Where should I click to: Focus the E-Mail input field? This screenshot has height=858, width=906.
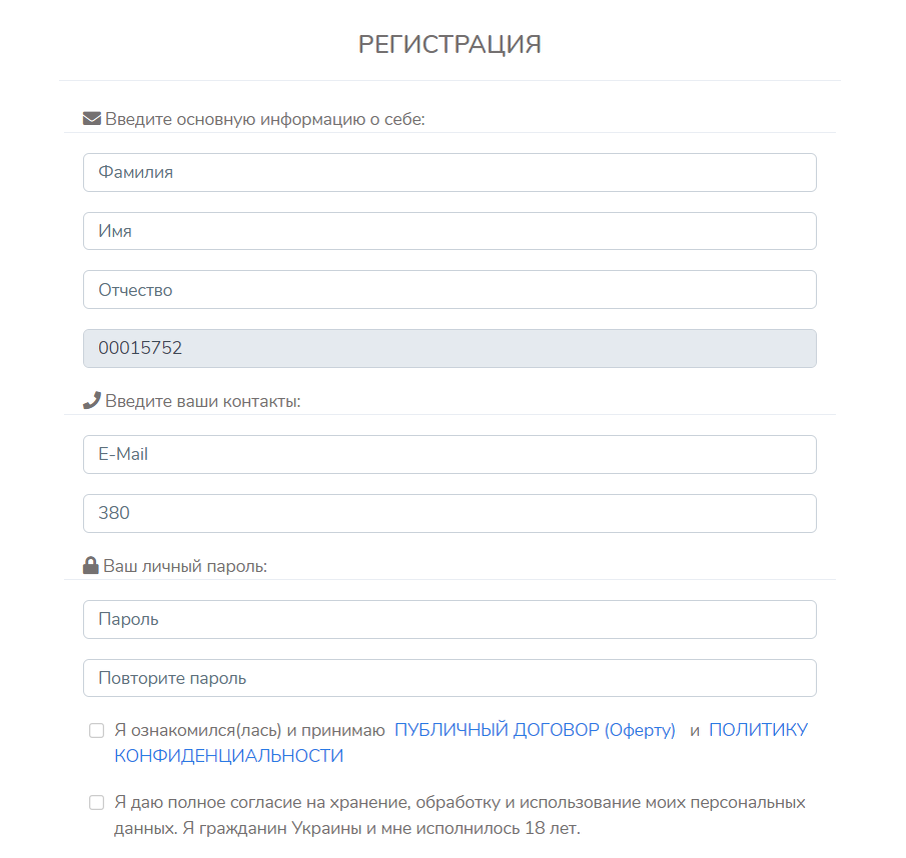[449, 454]
